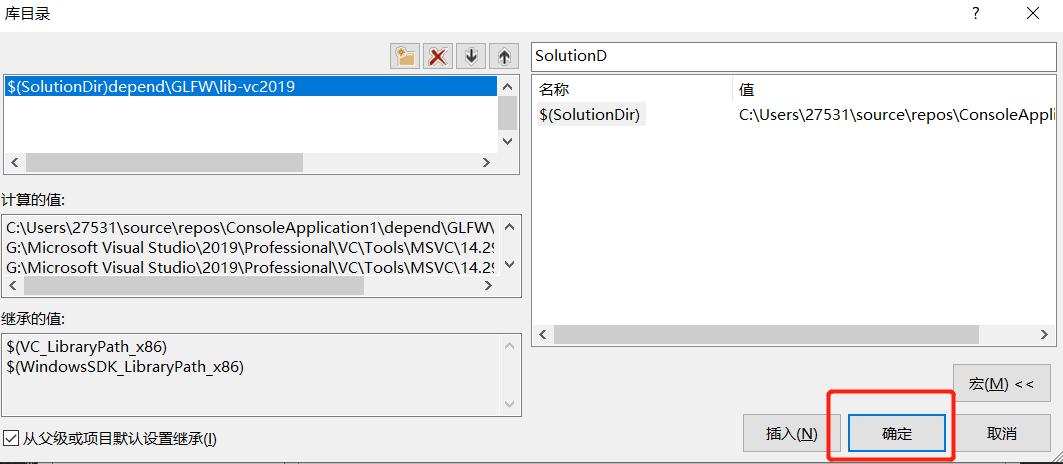
Task: Move the selected line down with arrow icon
Action: coord(471,56)
